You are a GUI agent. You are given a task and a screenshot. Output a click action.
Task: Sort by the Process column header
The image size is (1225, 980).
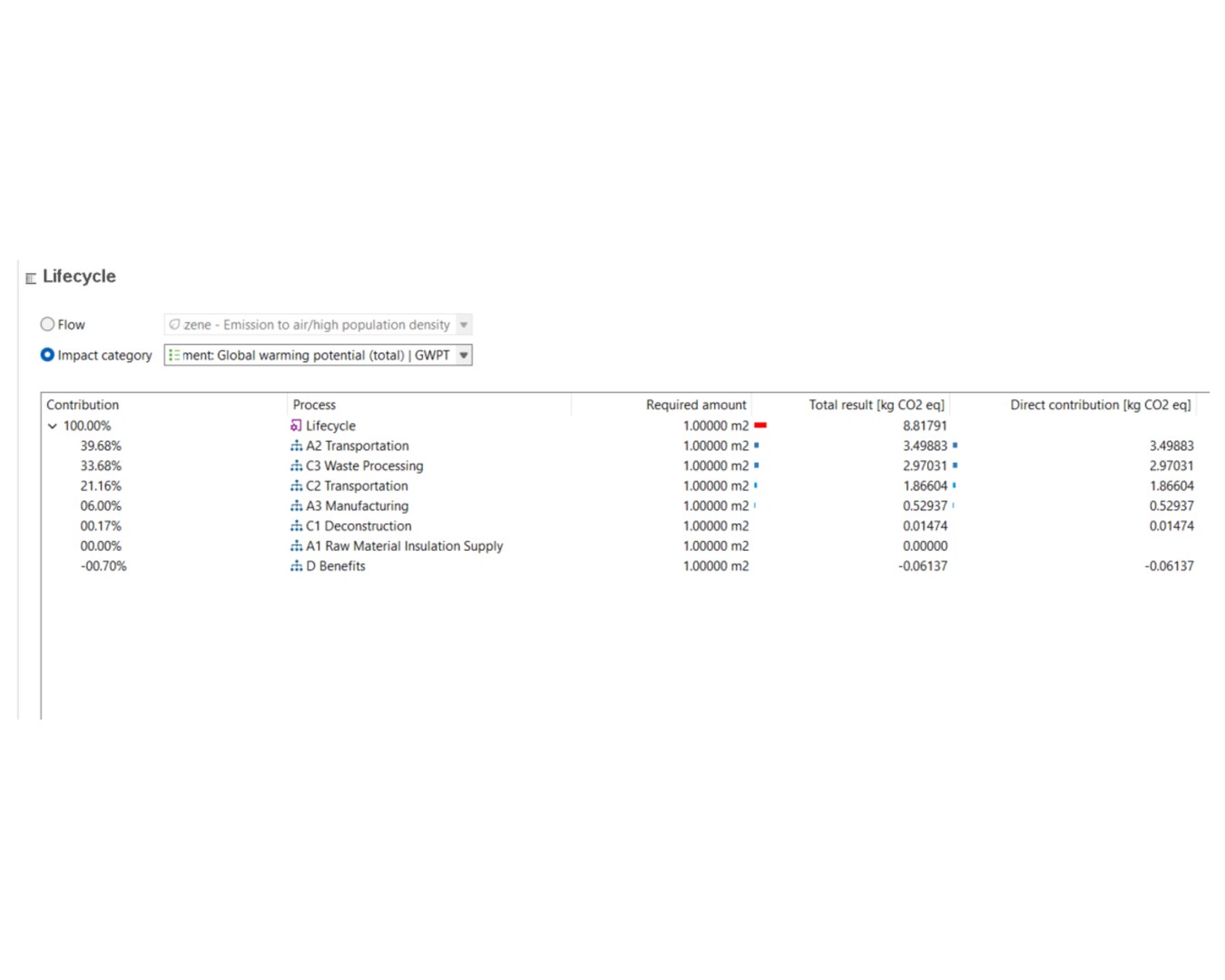tap(314, 405)
